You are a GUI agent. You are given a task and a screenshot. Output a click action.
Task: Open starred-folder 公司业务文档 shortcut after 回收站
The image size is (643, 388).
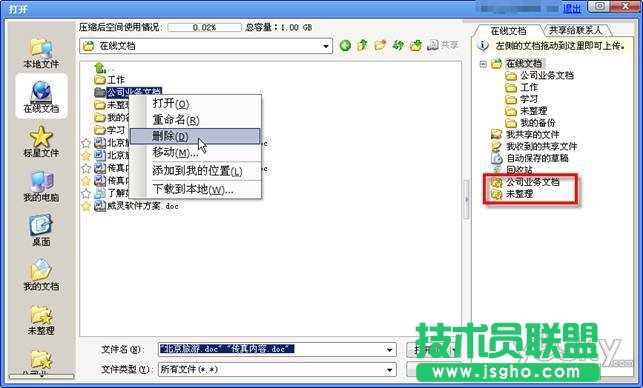tap(532, 182)
